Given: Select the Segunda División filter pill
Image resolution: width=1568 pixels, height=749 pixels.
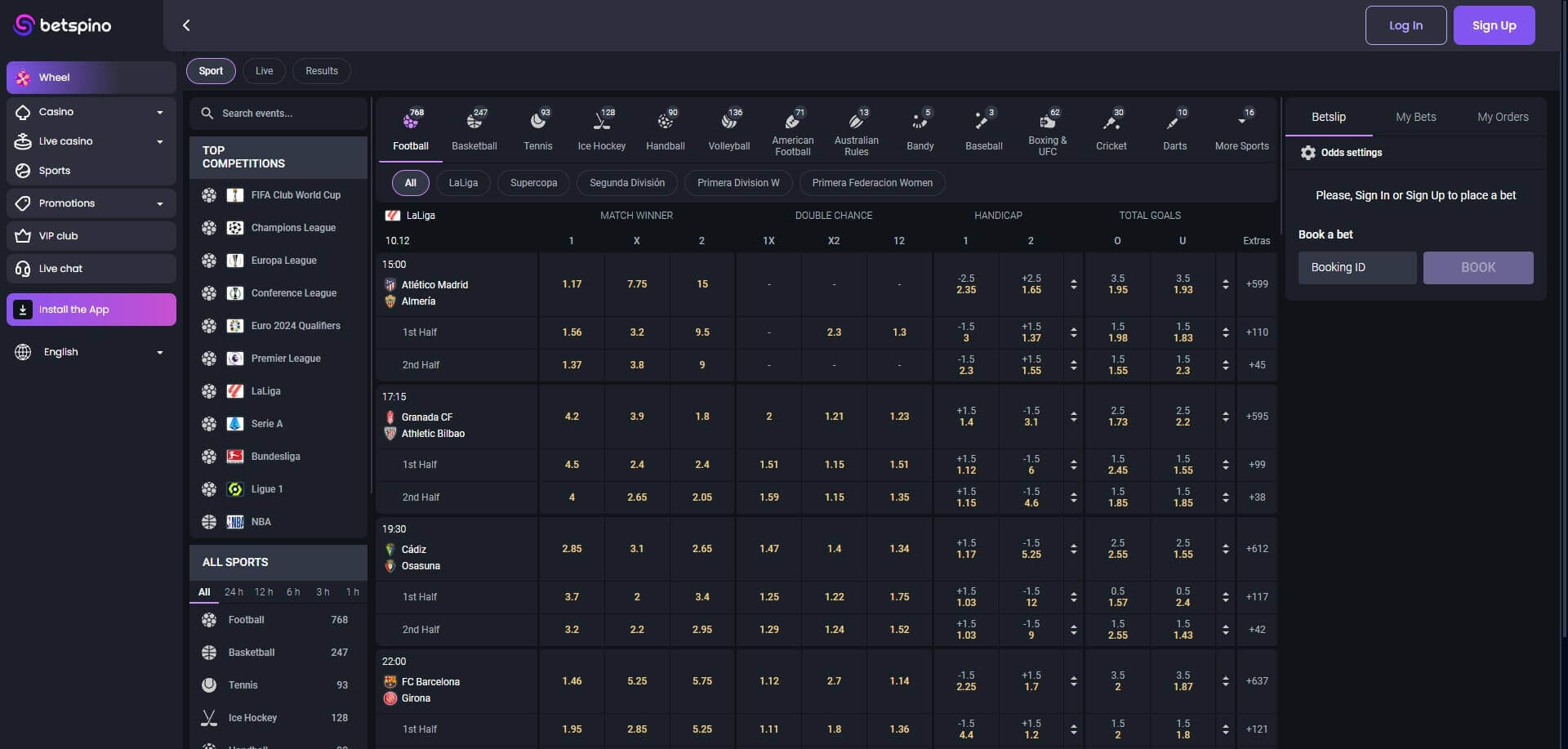Looking at the screenshot, I should (x=627, y=183).
